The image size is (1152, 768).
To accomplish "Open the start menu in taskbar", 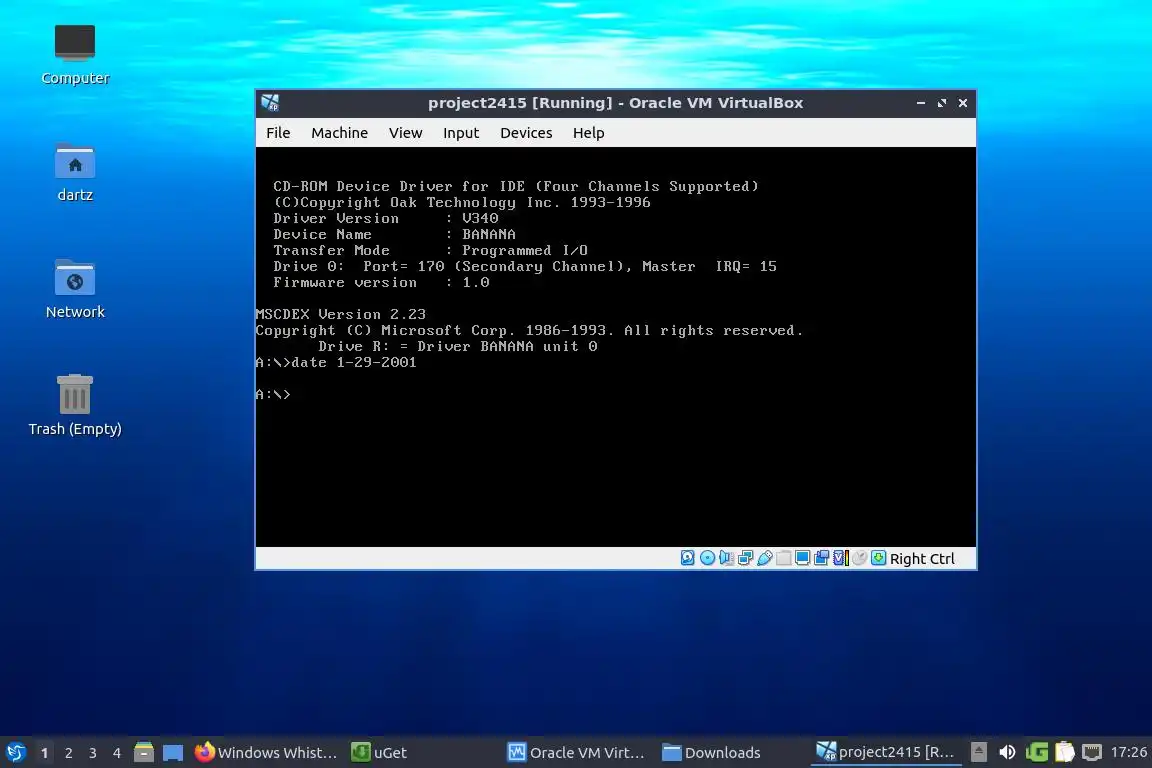I will (x=16, y=752).
